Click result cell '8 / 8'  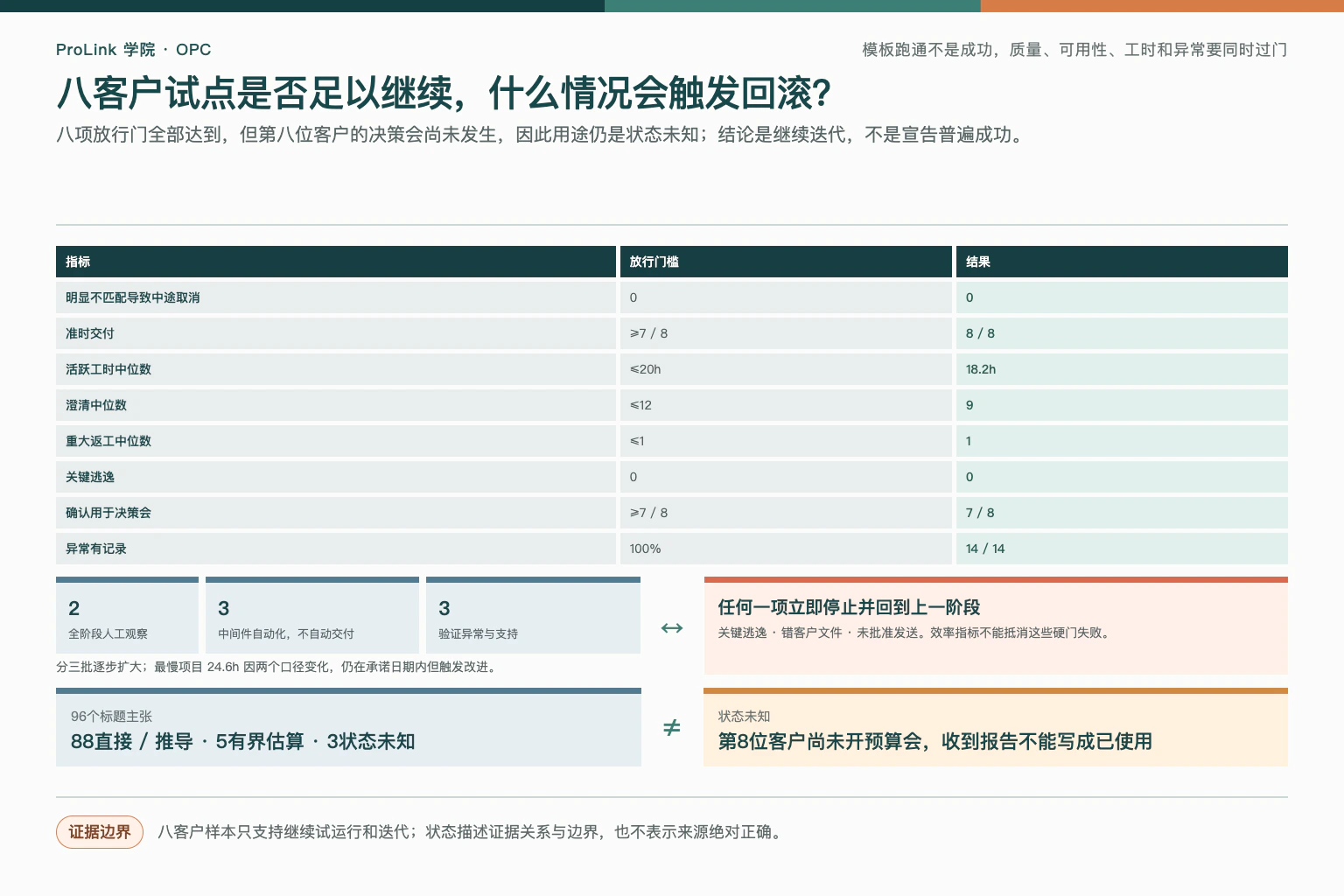pyautogui.click(x=1122, y=333)
